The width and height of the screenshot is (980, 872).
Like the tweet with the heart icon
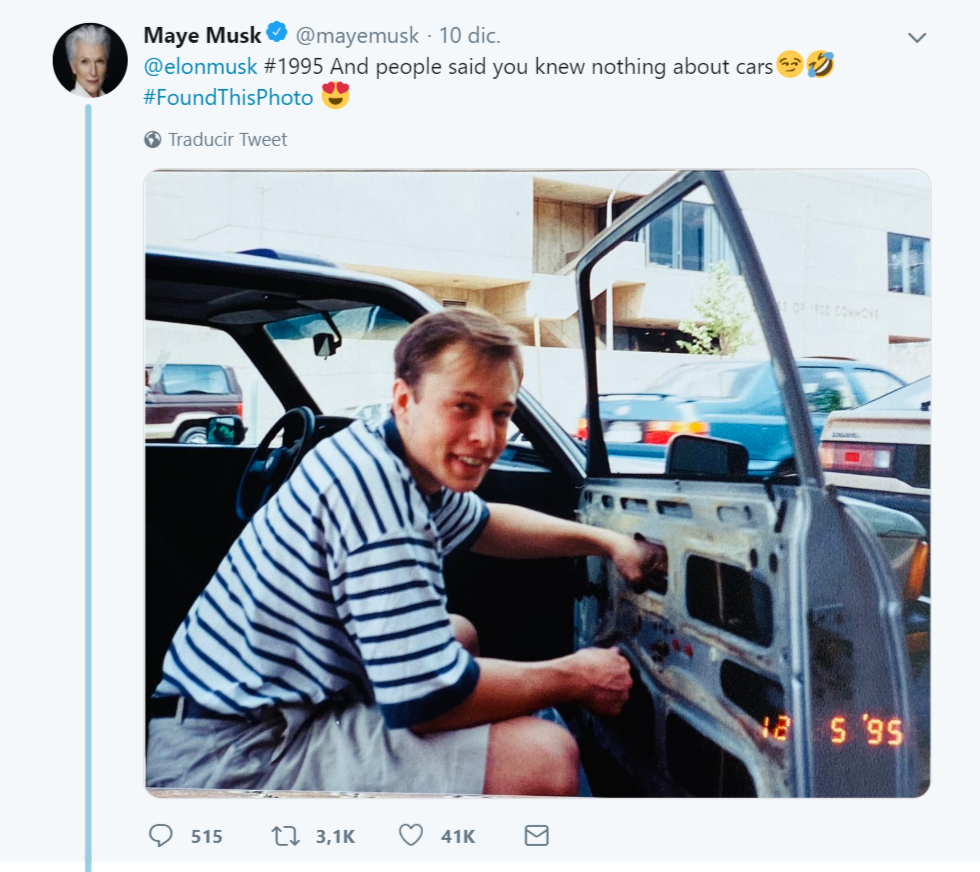[x=411, y=835]
